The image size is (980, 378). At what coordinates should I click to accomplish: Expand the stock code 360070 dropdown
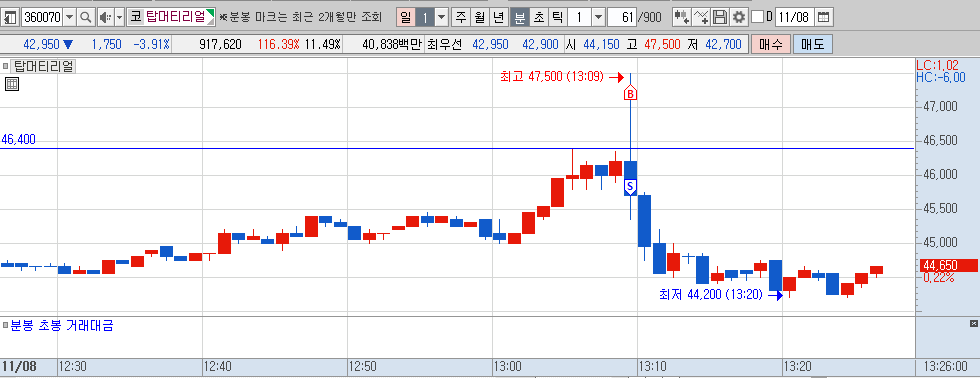[x=69, y=17]
